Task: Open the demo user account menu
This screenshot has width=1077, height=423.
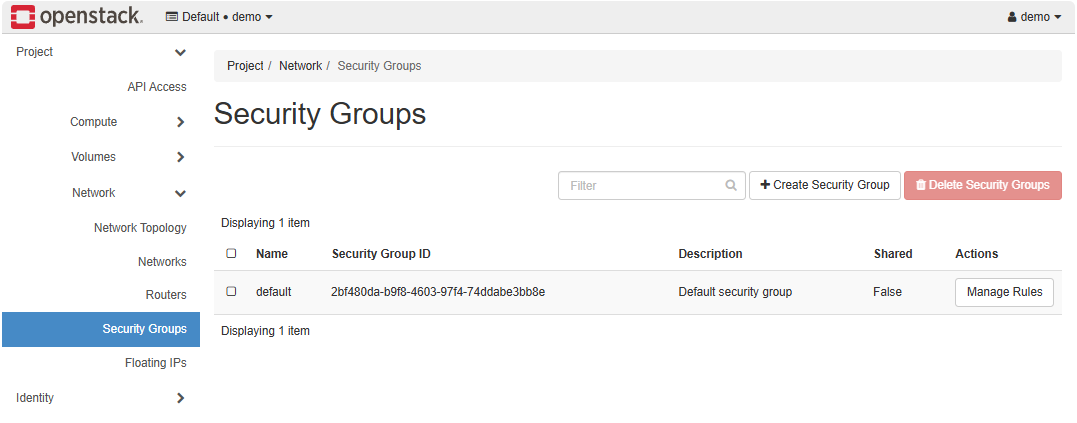Action: pyautogui.click(x=1034, y=17)
